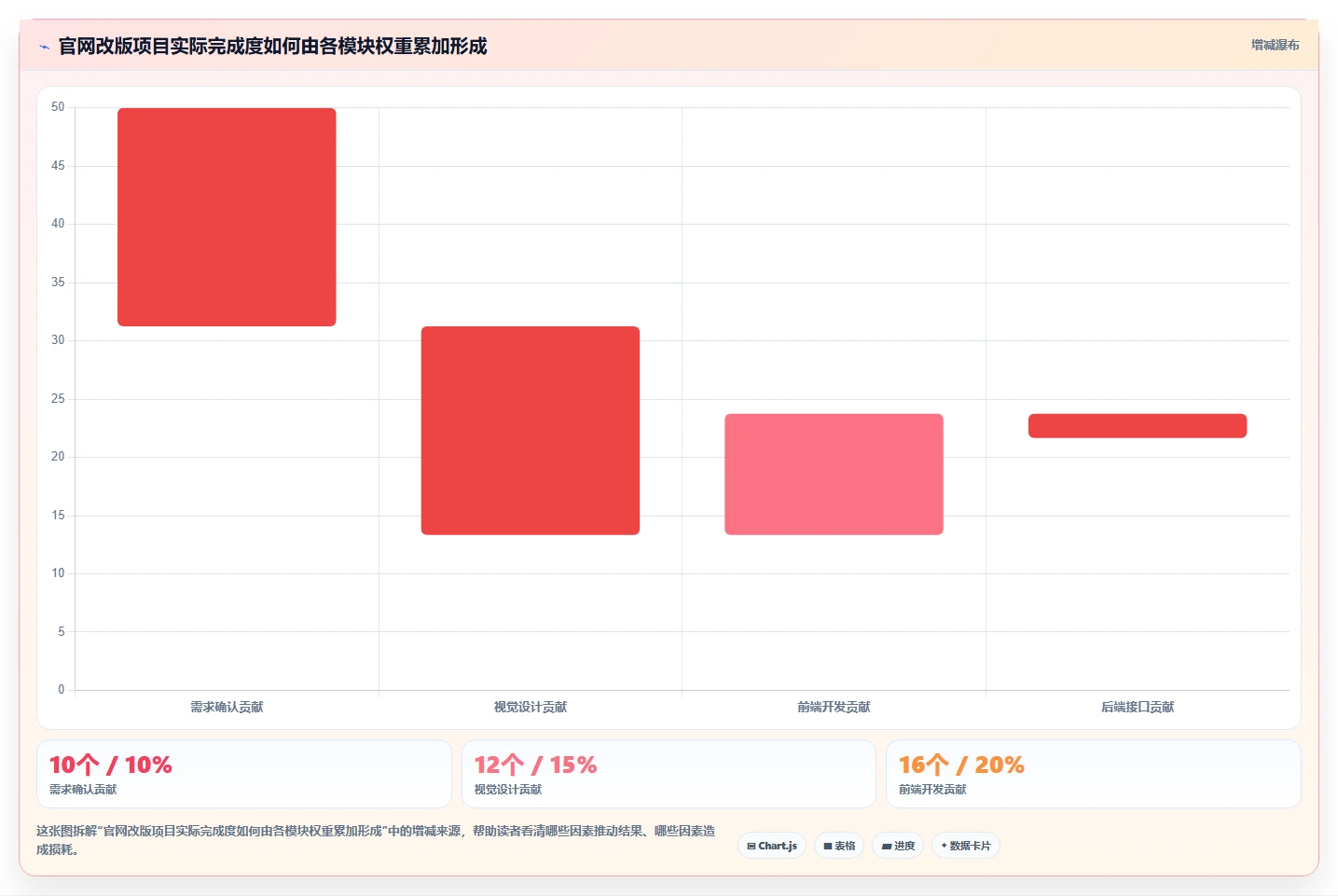Select the pink 前端开发贡献 bar
The width and height of the screenshot is (1338, 896).
click(834, 475)
